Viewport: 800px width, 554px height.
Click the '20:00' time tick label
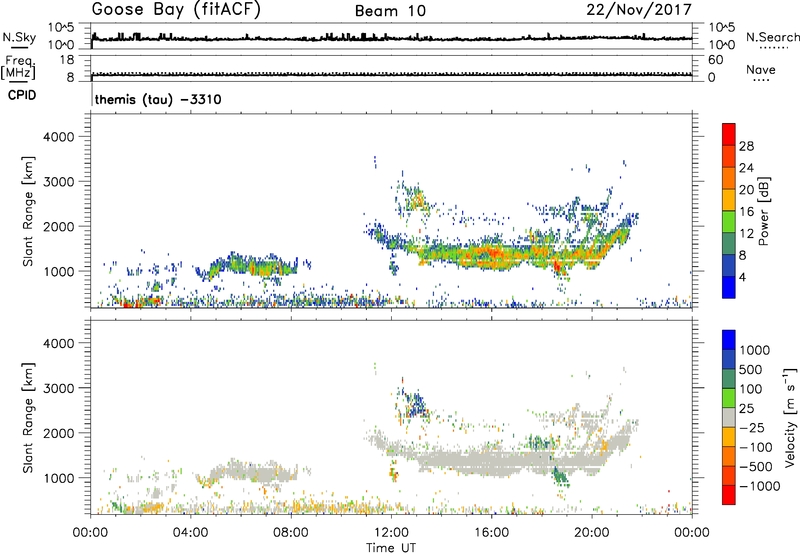[x=592, y=533]
